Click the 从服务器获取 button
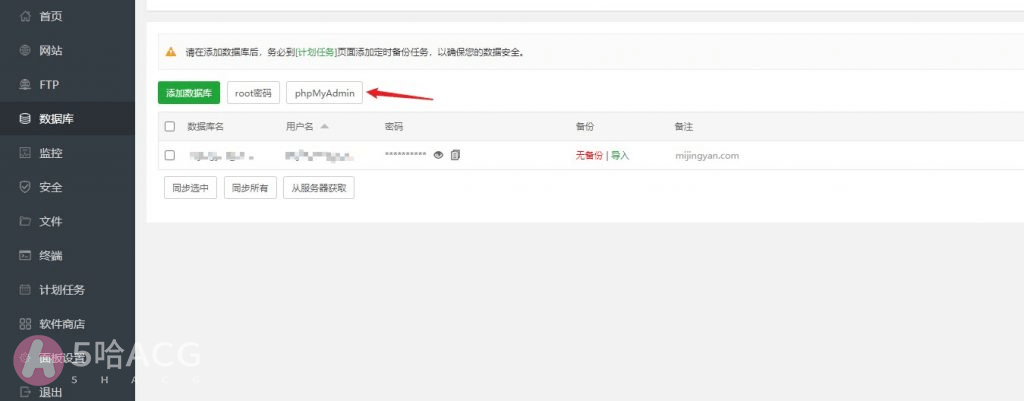The width and height of the screenshot is (1024, 401). point(319,187)
